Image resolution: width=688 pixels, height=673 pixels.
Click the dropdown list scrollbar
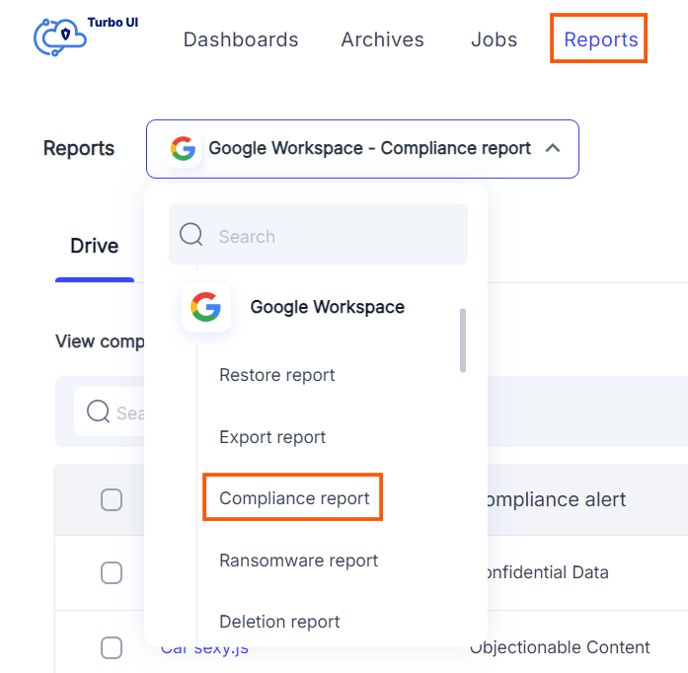(x=462, y=340)
